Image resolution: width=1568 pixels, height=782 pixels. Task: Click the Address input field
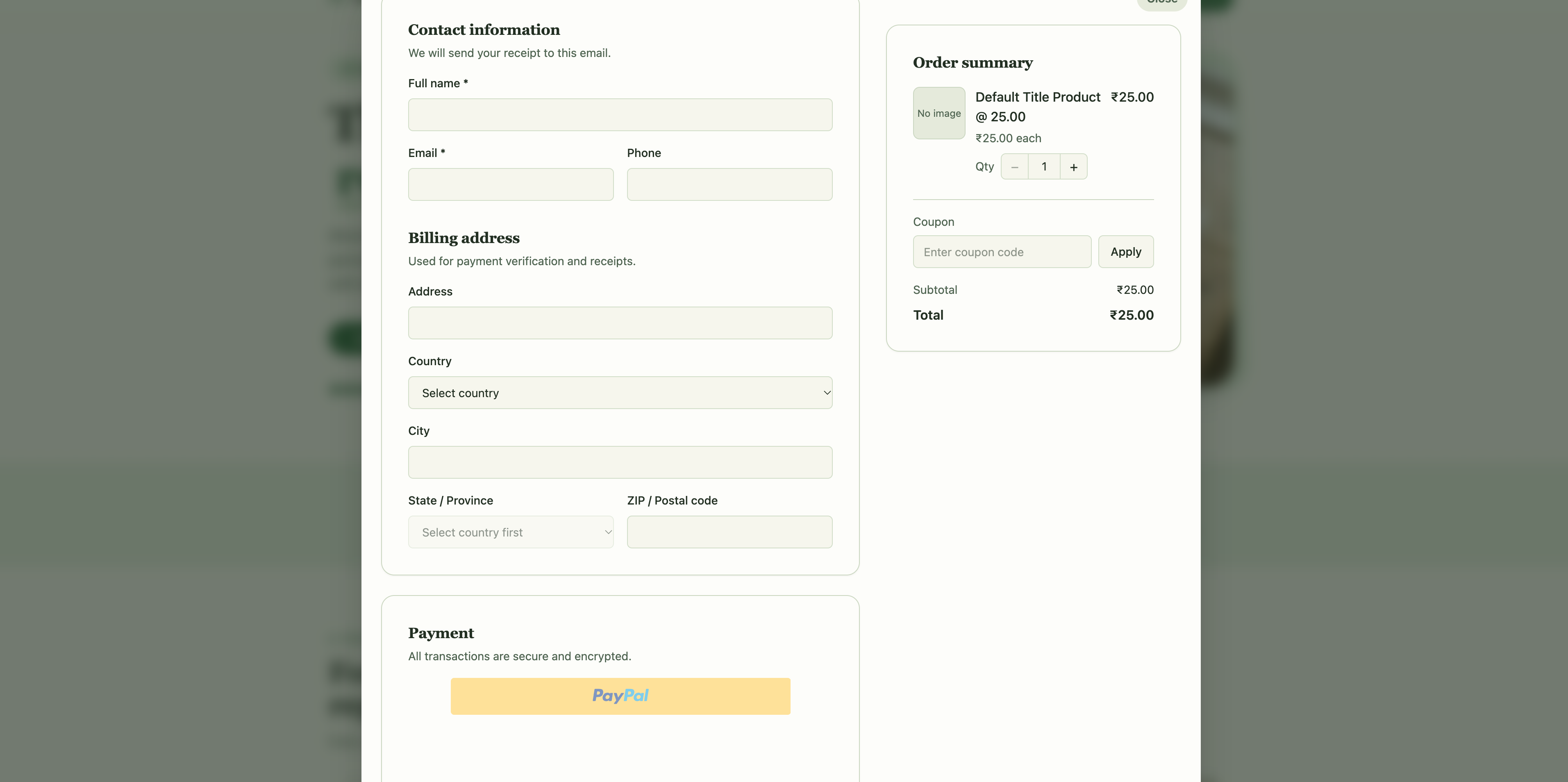(x=620, y=323)
